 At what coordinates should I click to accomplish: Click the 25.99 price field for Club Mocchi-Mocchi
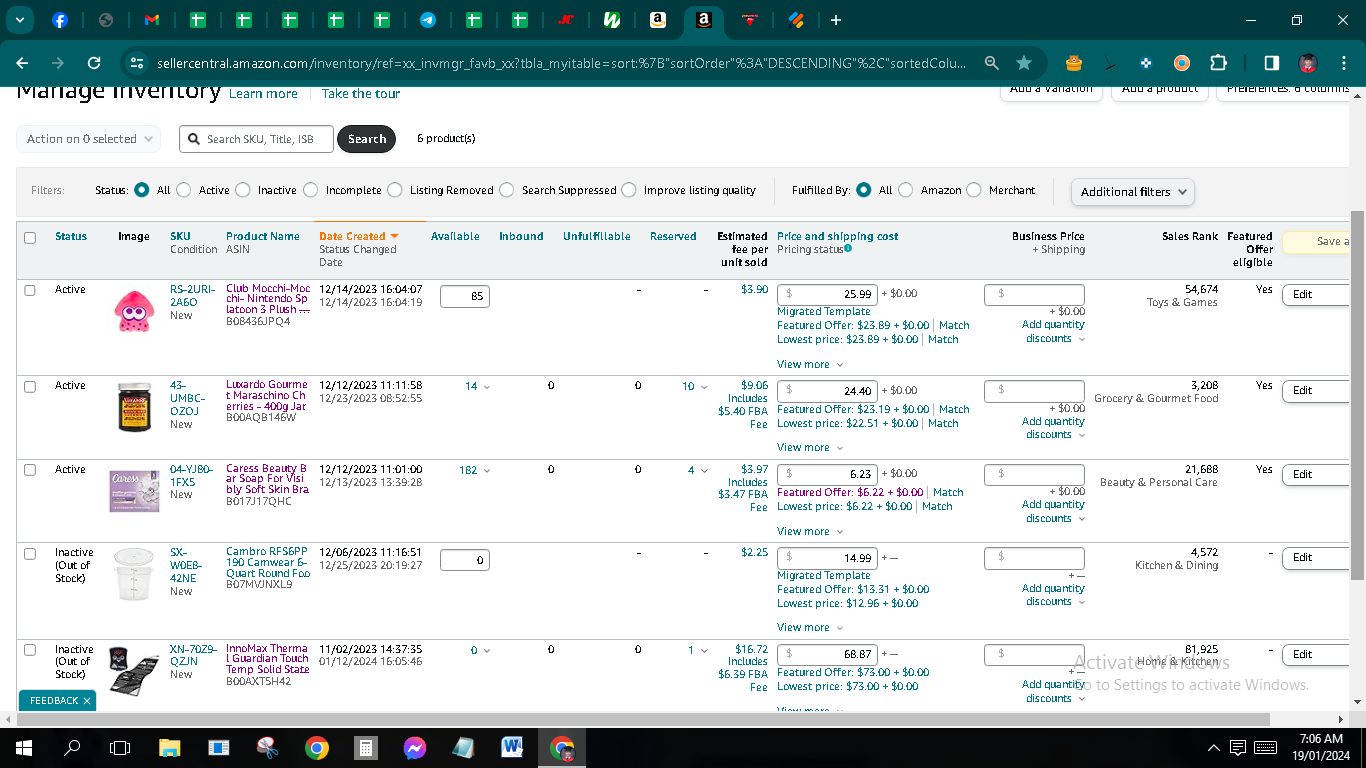pyautogui.click(x=828, y=294)
